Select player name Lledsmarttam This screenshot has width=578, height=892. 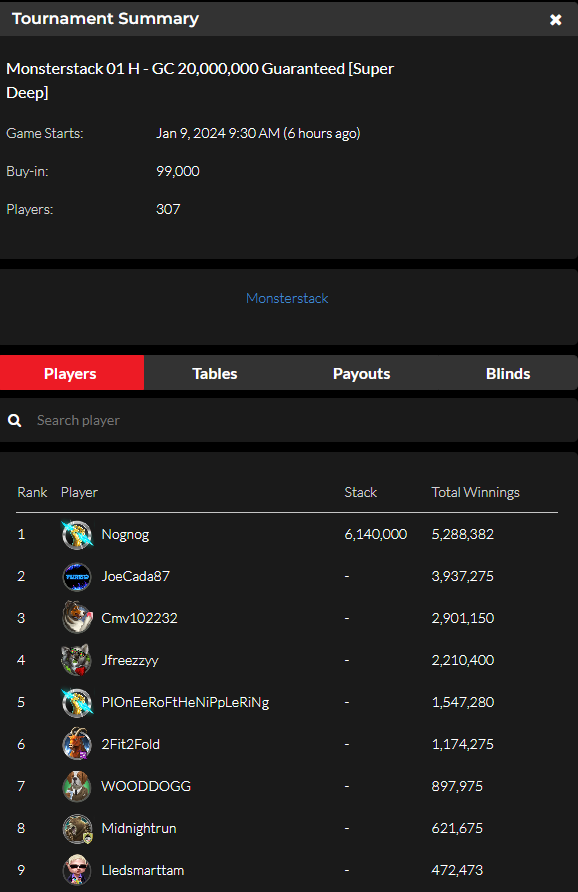pos(143,870)
